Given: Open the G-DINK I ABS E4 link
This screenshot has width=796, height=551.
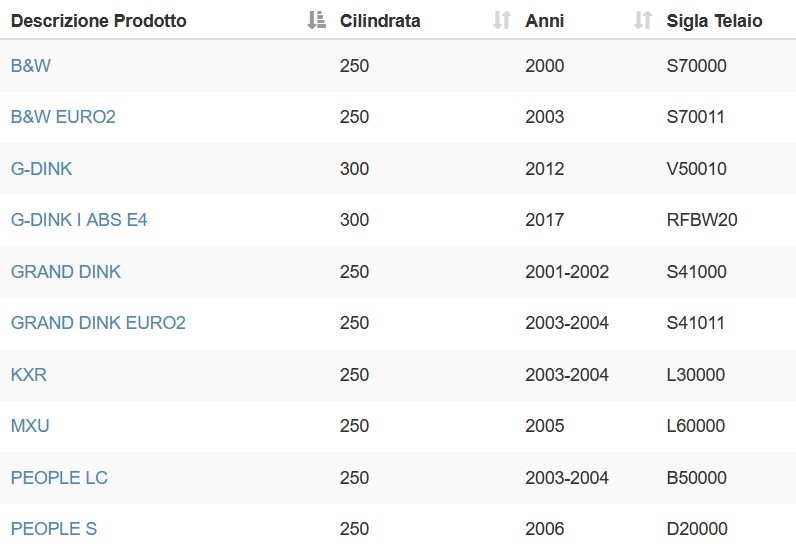Looking at the screenshot, I should [79, 220].
